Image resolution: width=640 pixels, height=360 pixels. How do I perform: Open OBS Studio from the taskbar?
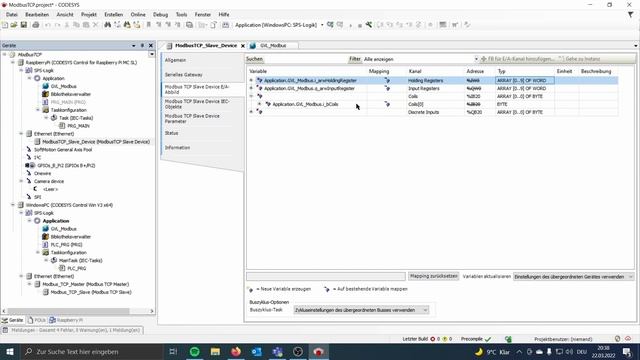[x=298, y=351]
